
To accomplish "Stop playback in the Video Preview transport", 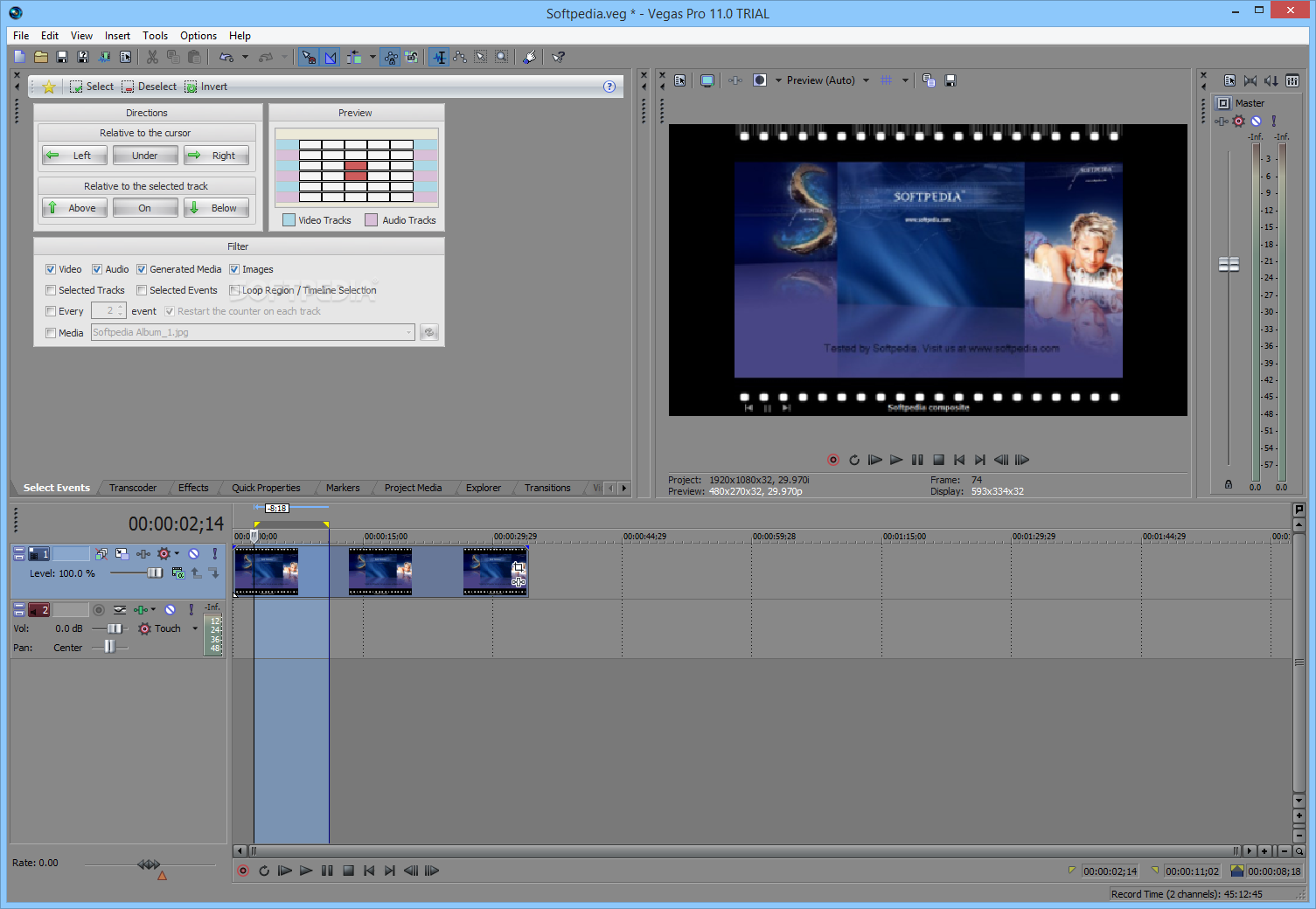I will point(938,460).
